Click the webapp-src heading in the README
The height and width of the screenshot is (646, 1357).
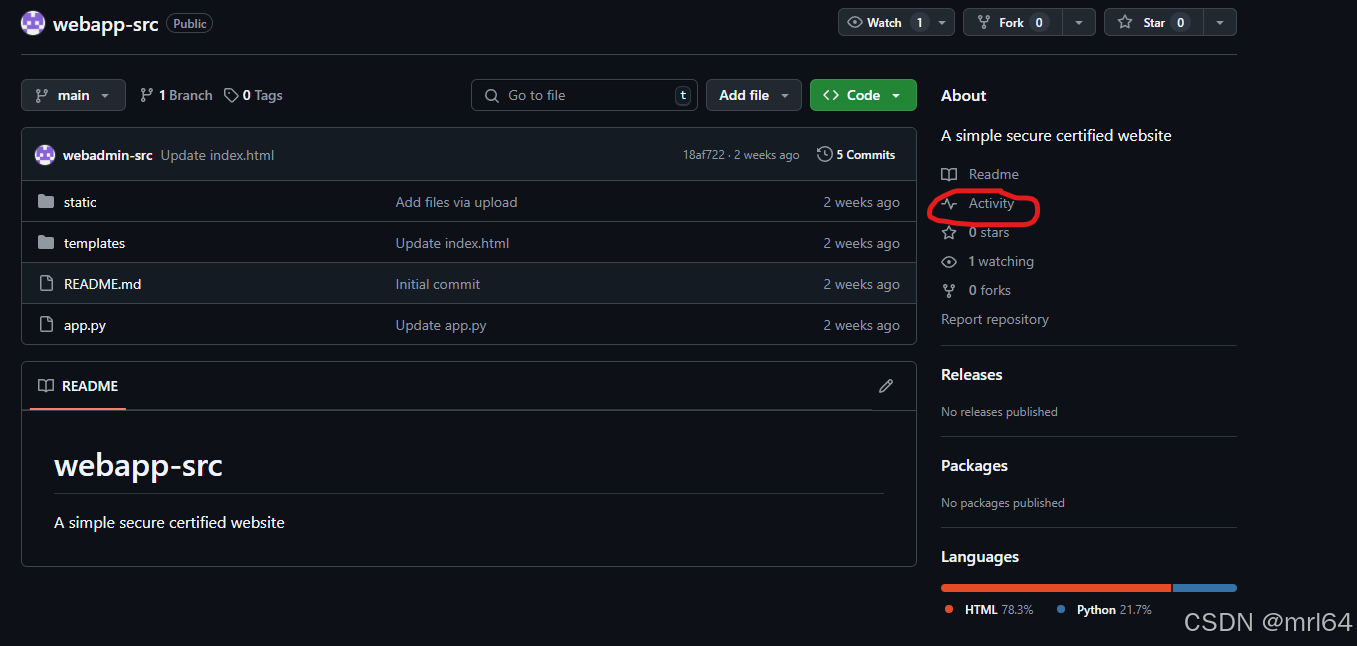click(138, 465)
